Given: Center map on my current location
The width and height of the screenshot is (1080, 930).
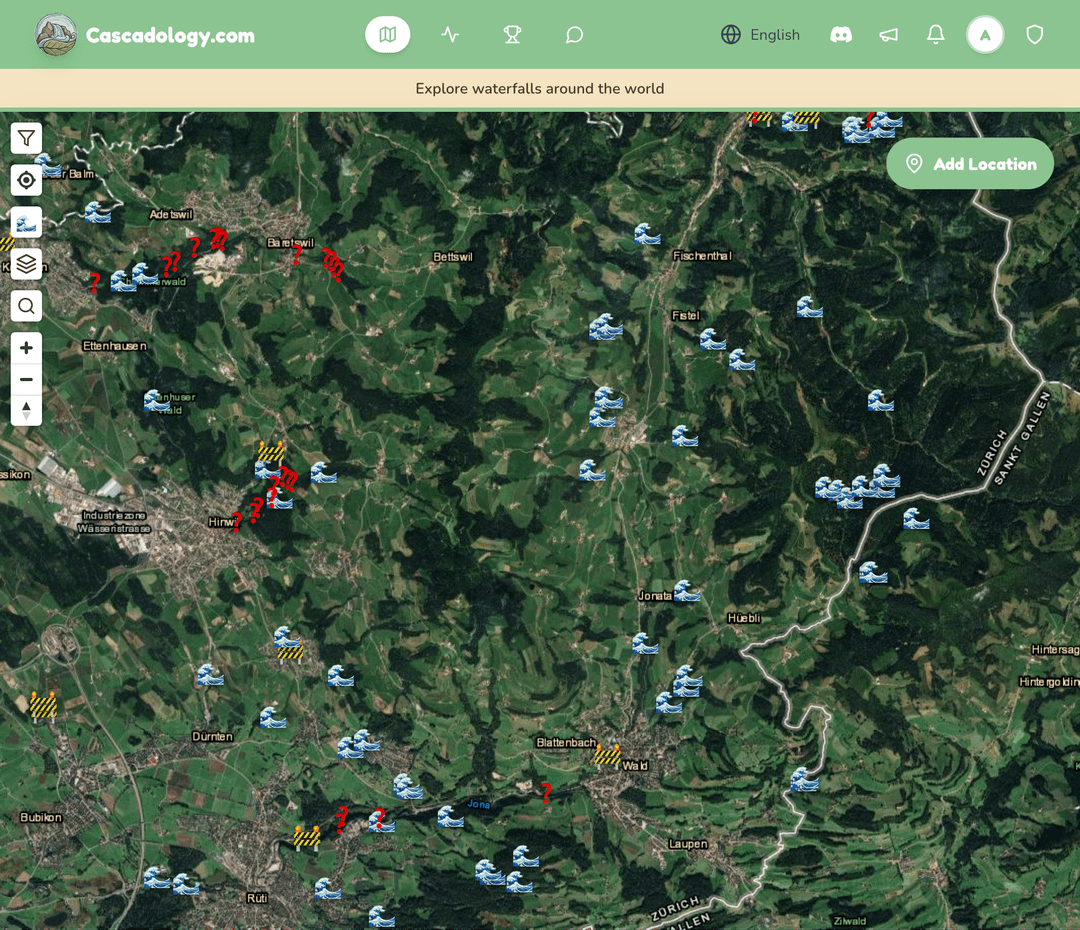Looking at the screenshot, I should click(x=26, y=181).
